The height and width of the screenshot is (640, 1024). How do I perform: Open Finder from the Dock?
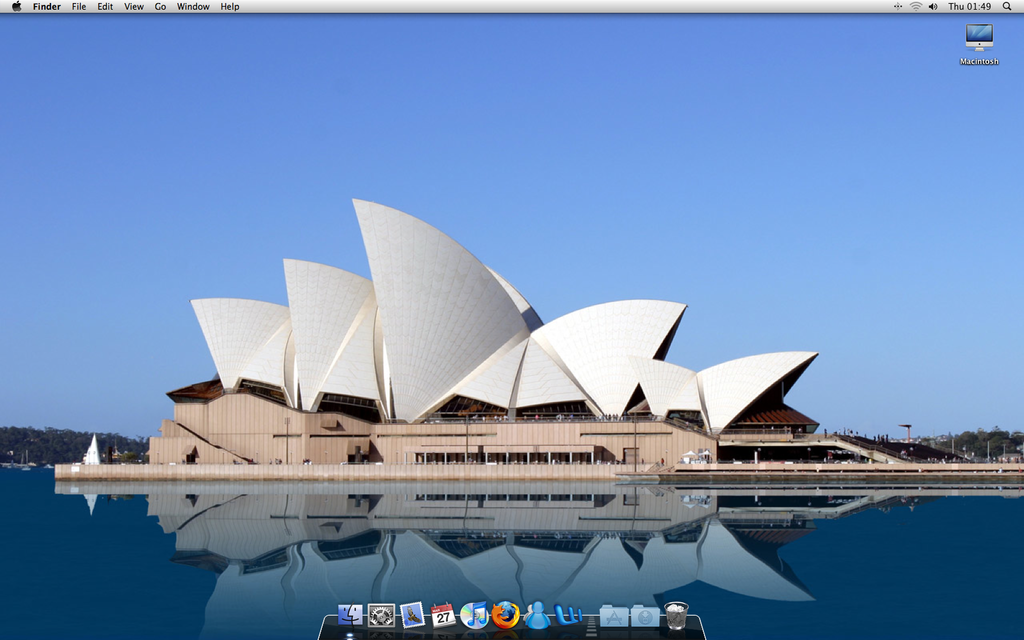click(x=350, y=615)
